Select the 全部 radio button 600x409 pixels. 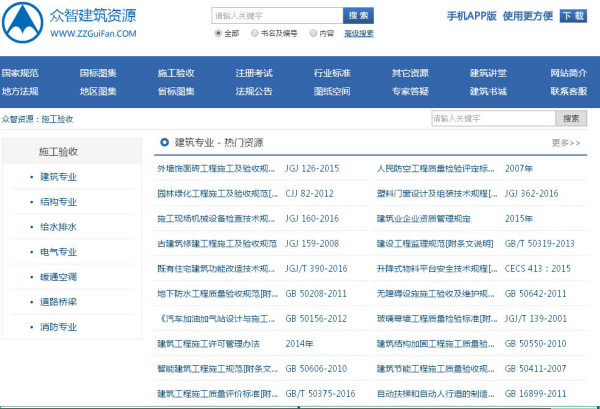[218, 33]
